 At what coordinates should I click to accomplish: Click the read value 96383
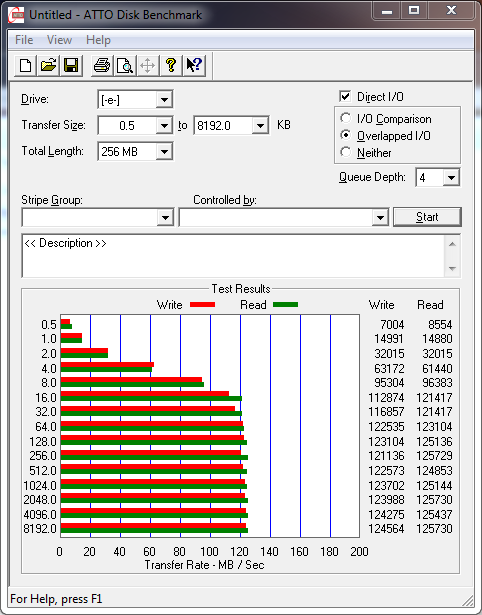pyautogui.click(x=437, y=382)
